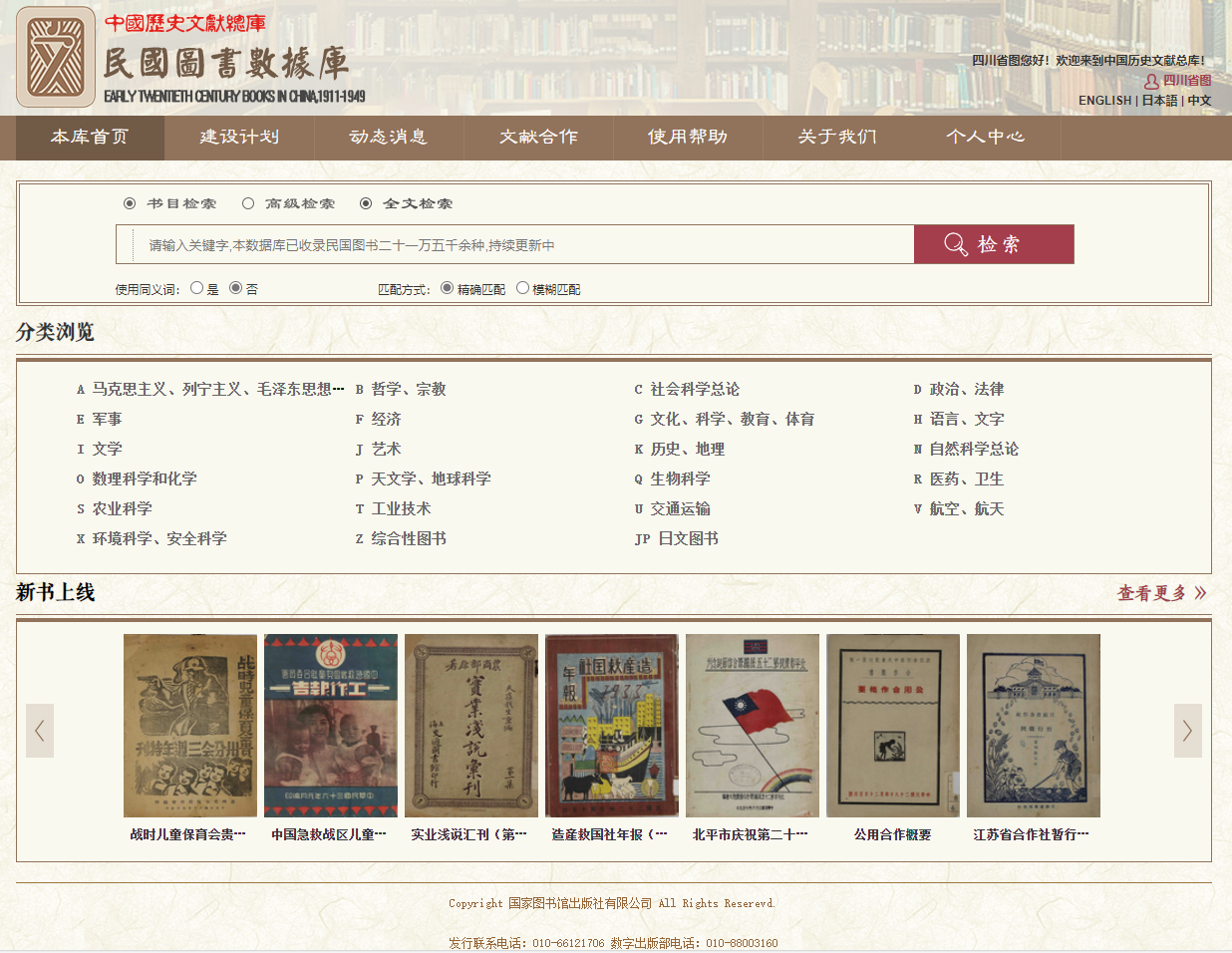1232x953 pixels.
Task: Show next books with right arrow
Action: [1187, 731]
